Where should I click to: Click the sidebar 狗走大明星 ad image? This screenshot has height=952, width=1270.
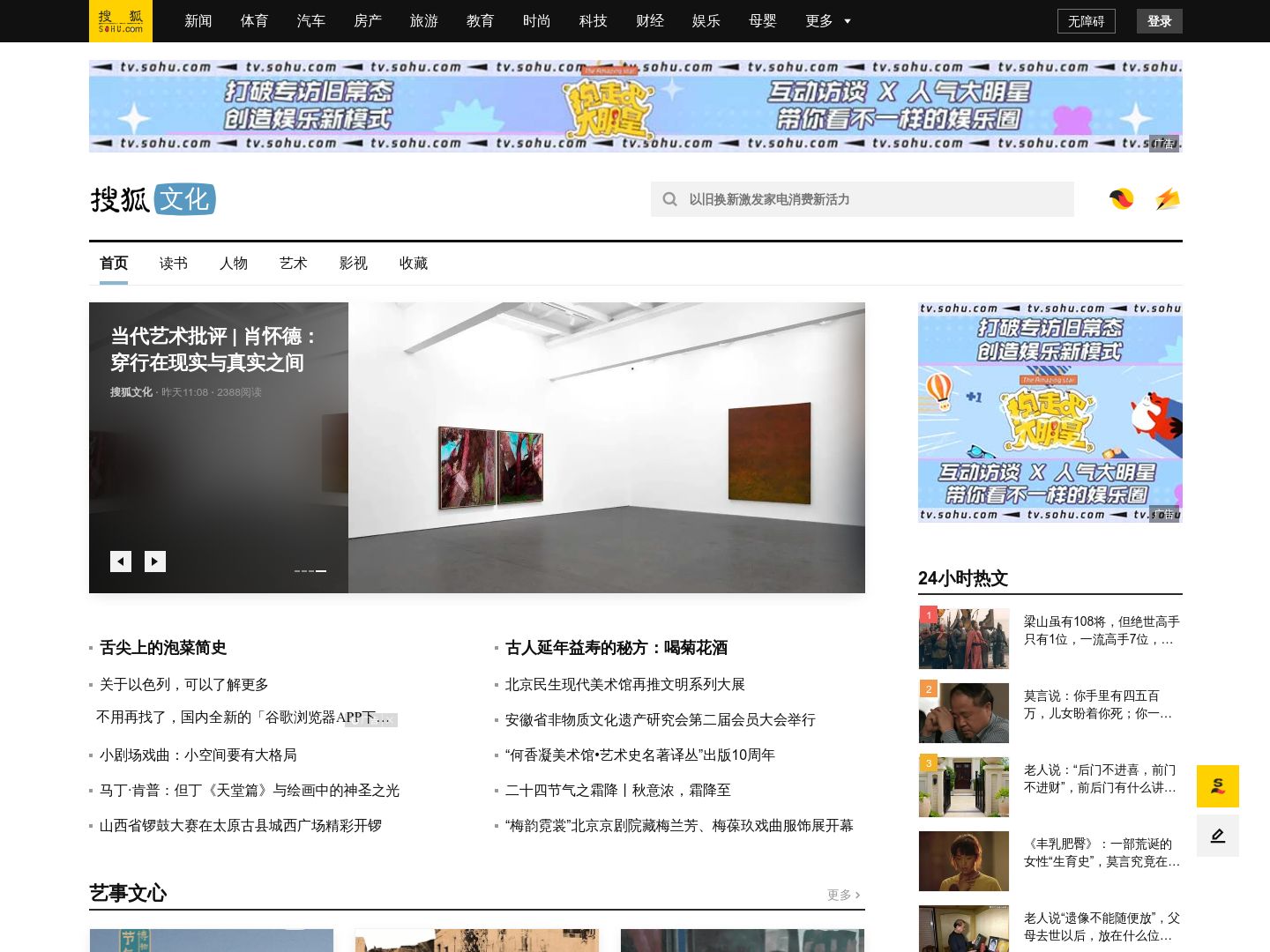1050,413
